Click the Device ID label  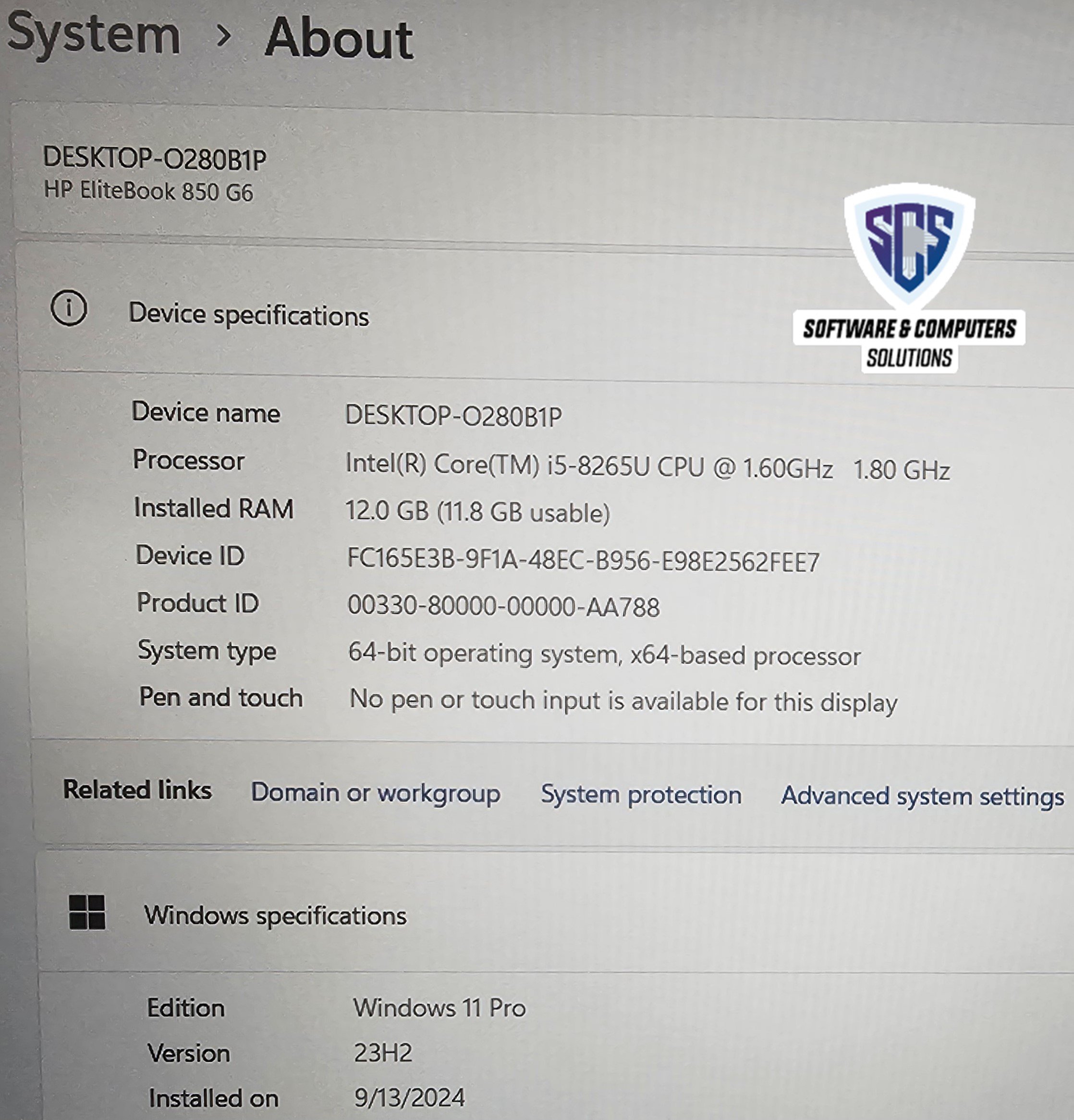tap(190, 555)
